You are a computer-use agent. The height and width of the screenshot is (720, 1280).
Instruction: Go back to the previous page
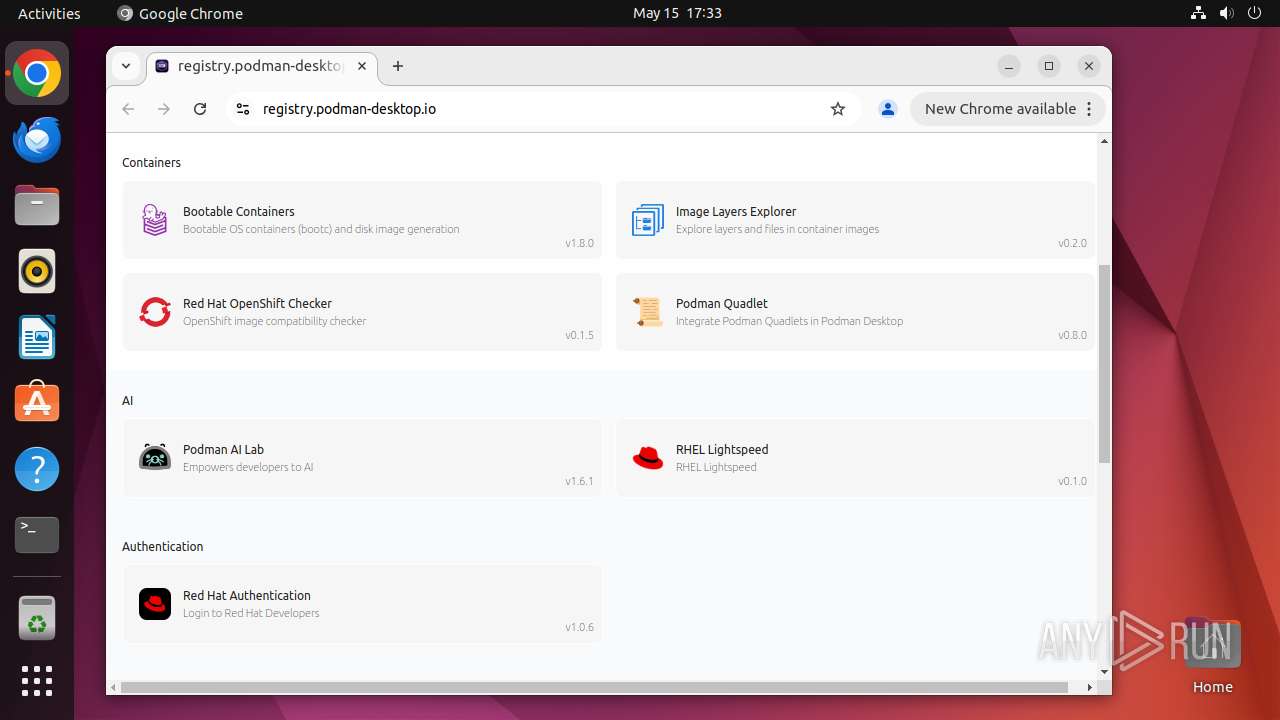(x=128, y=109)
